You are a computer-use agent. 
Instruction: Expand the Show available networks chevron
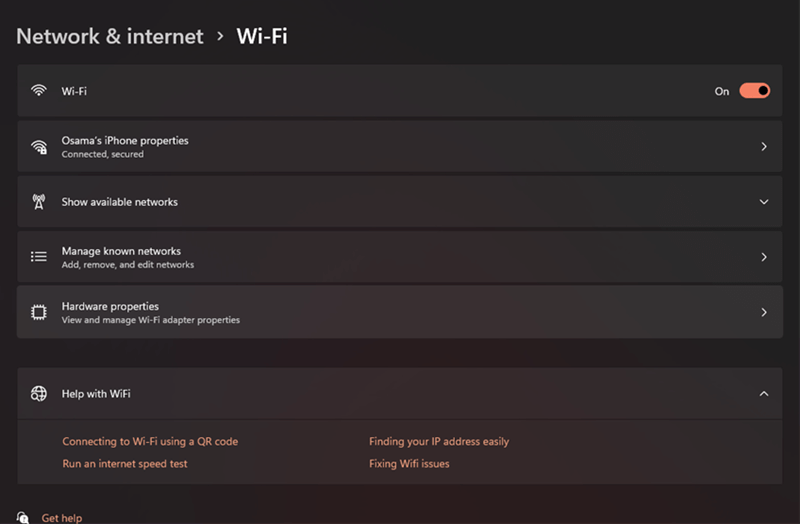click(764, 202)
